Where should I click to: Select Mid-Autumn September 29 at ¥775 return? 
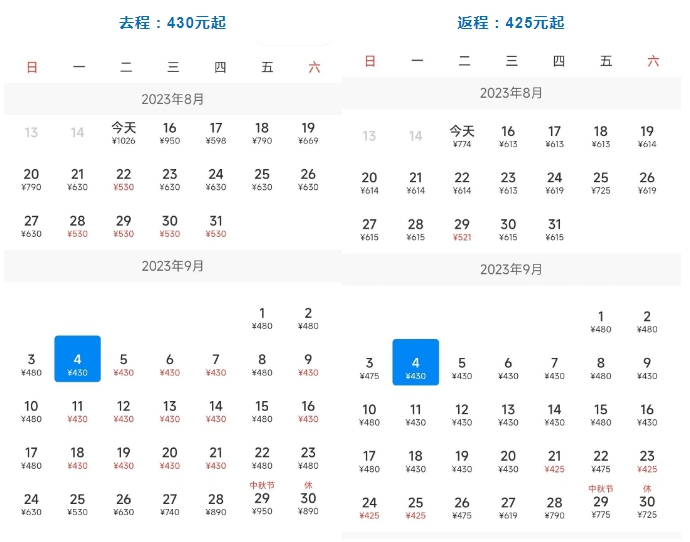[x=601, y=507]
